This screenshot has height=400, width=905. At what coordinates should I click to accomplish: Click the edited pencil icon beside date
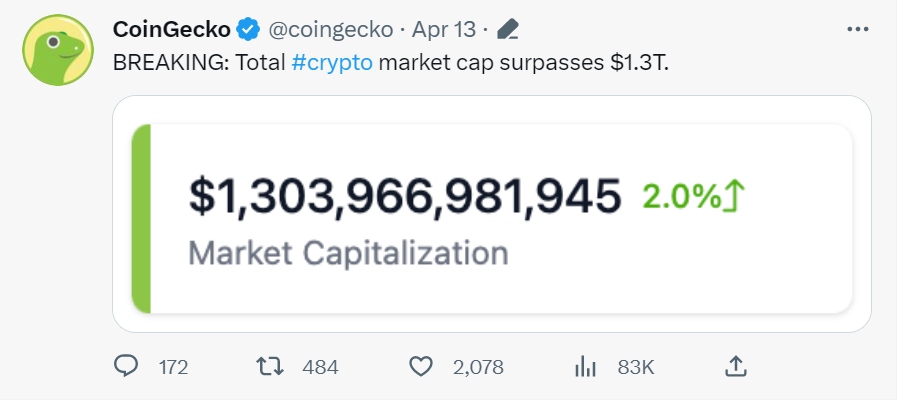tap(508, 29)
